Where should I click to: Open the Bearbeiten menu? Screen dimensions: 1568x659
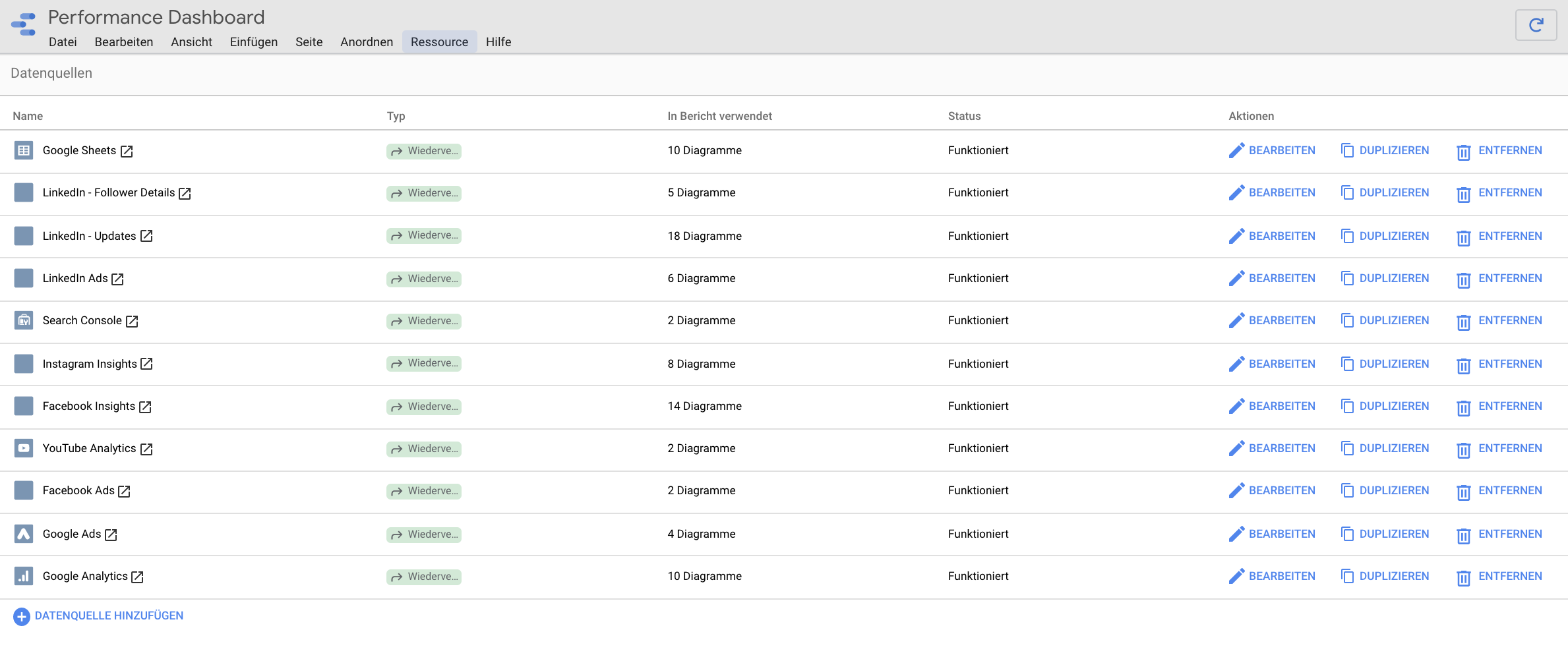click(124, 42)
